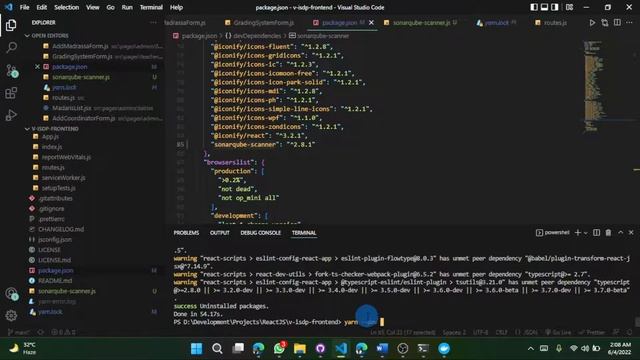Screen dimensions: 640x360
Task: Open Explorer views and more actions menu
Action: (x=153, y=23)
